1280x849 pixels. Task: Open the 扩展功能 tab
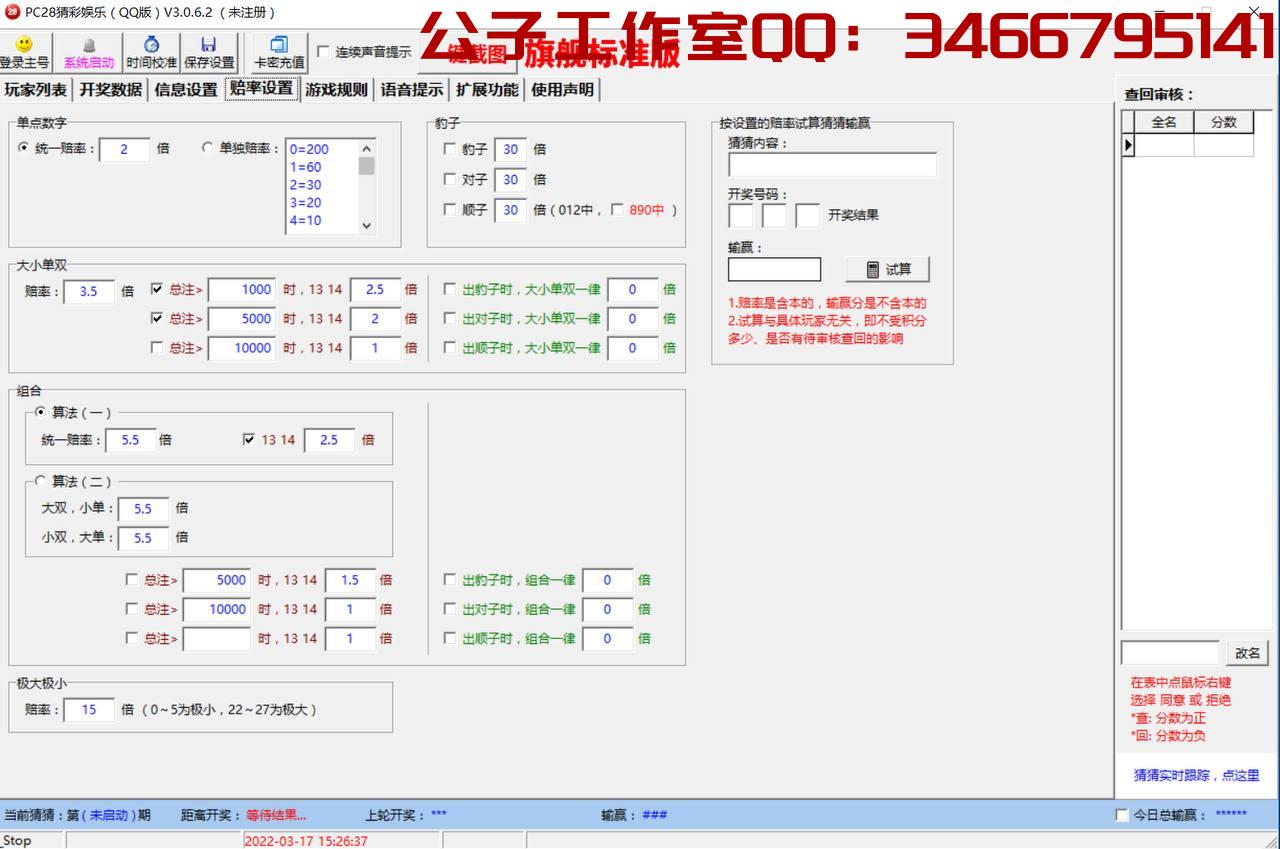(x=487, y=90)
